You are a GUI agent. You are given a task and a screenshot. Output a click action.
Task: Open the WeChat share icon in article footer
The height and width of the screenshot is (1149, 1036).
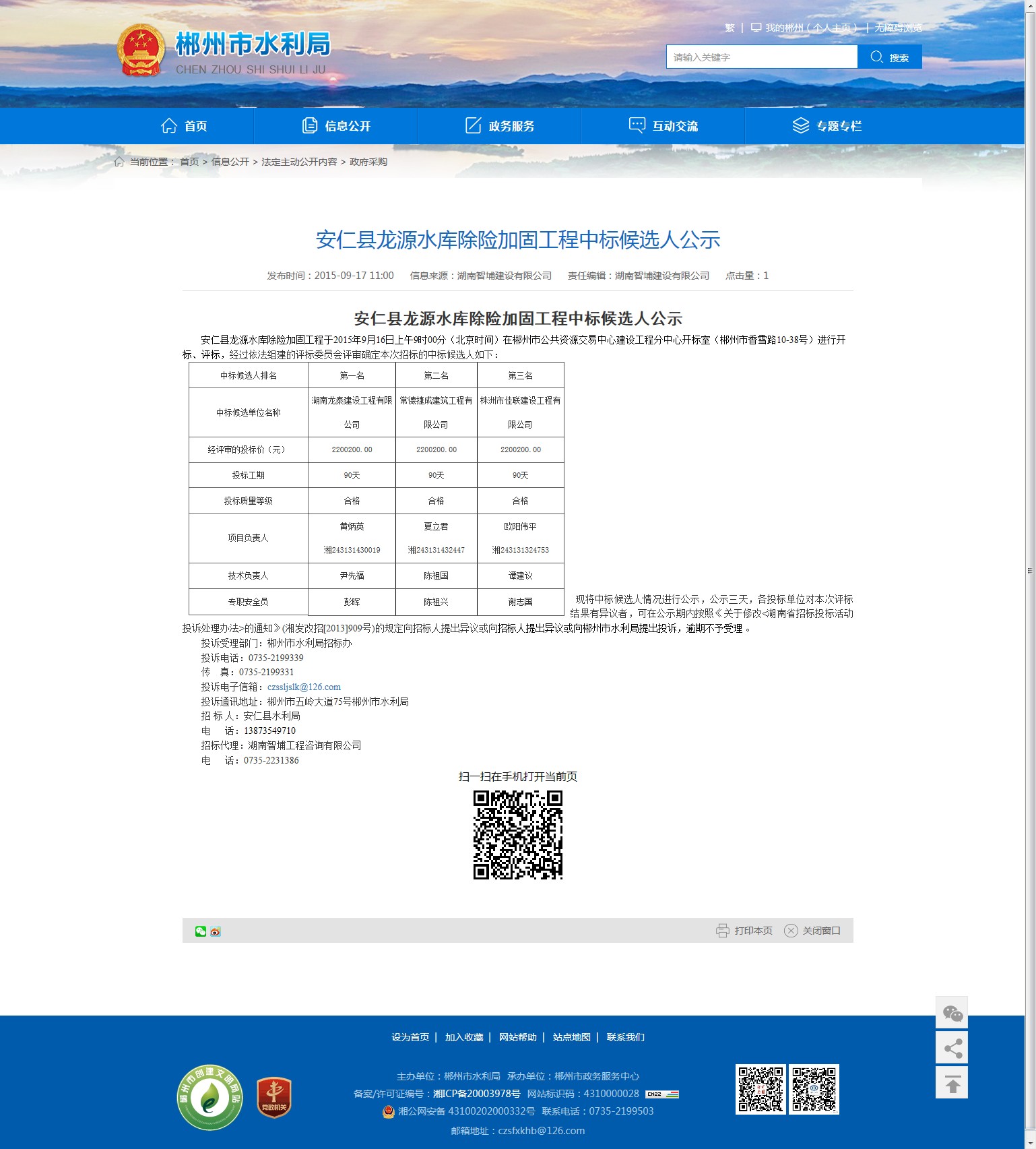coord(201,931)
